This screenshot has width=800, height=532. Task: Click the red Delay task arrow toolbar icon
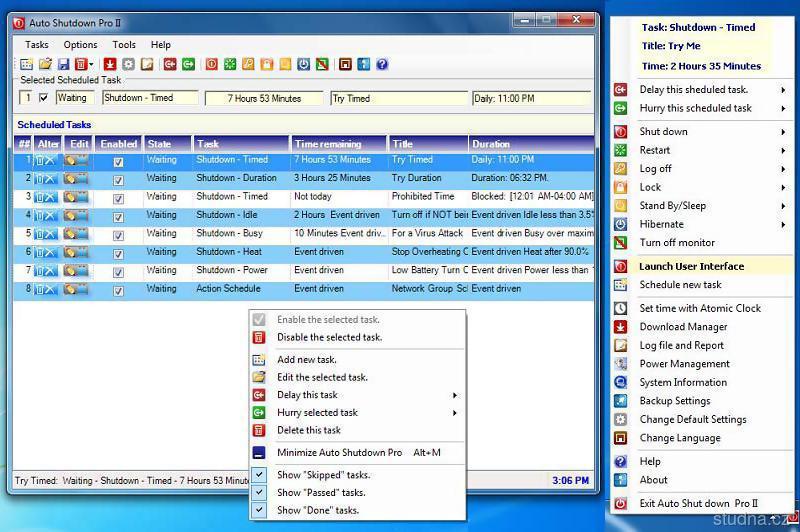click(x=169, y=64)
